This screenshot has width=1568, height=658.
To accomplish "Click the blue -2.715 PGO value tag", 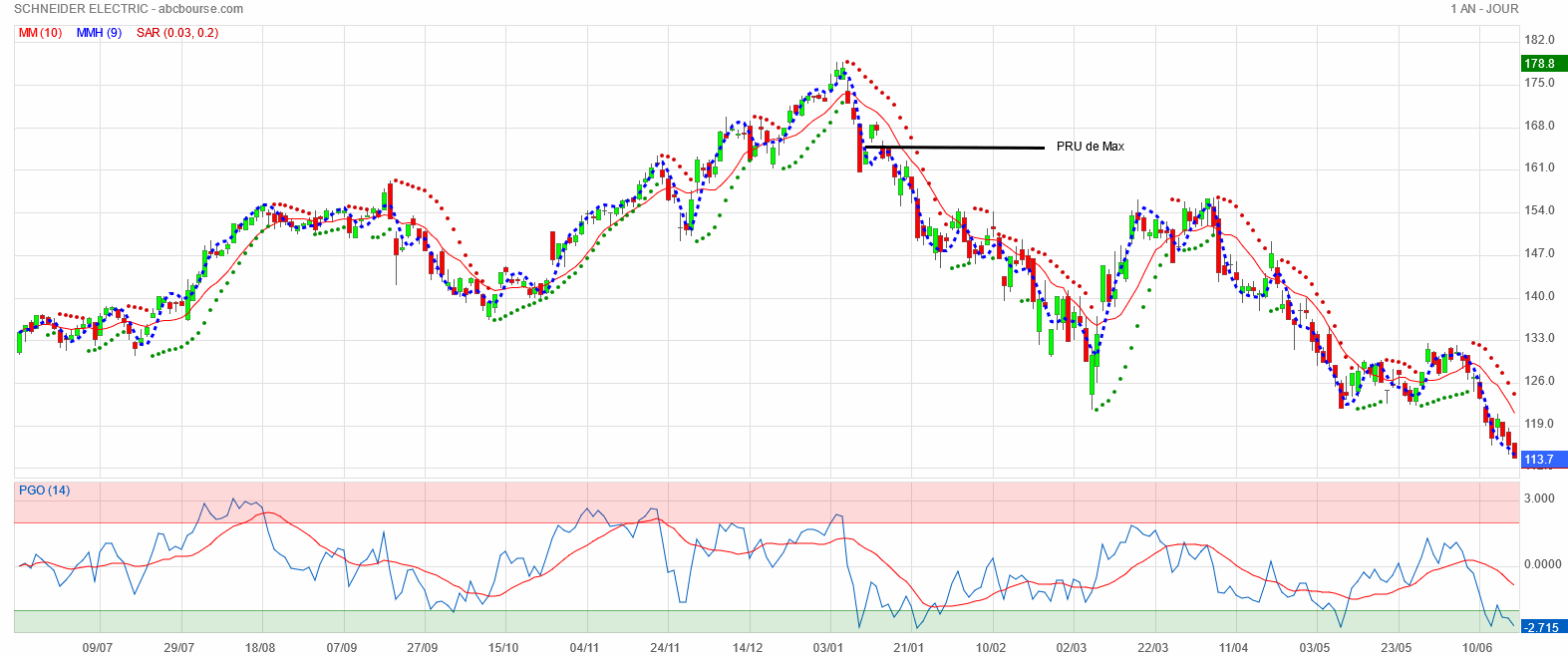I will pyautogui.click(x=1542, y=627).
